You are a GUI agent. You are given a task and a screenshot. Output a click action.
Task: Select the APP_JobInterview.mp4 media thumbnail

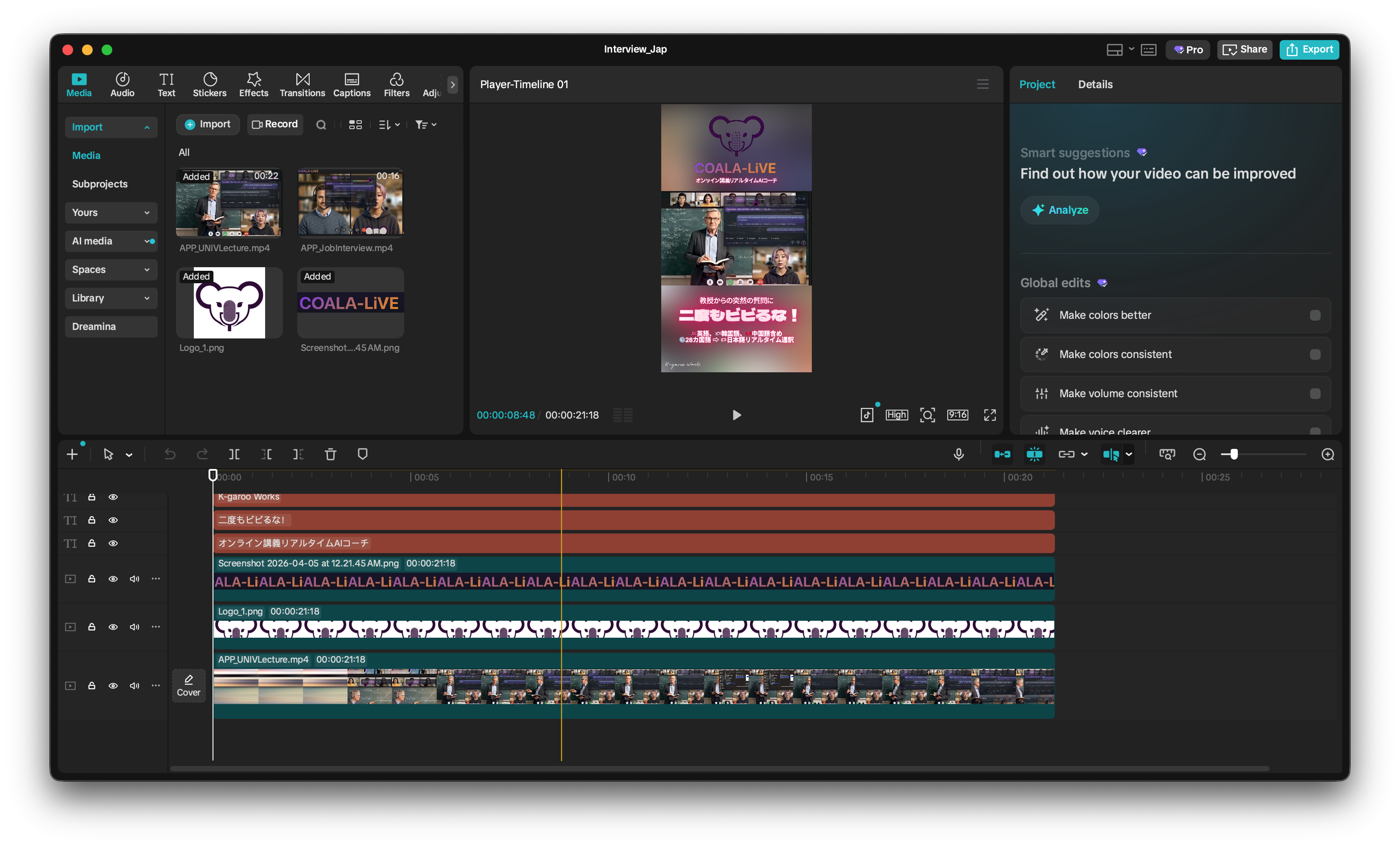351,203
